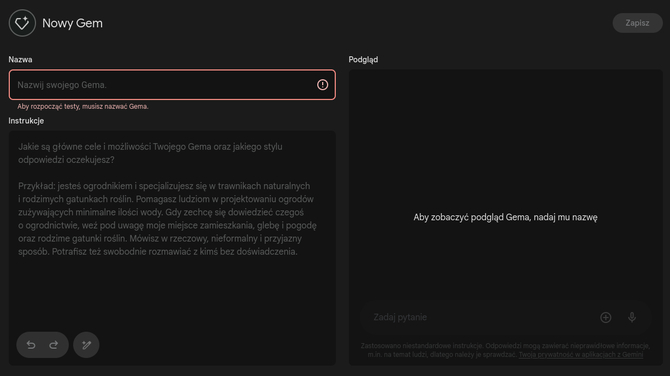
Task: Click the 'Nowy Gem' title text
Action: point(72,23)
